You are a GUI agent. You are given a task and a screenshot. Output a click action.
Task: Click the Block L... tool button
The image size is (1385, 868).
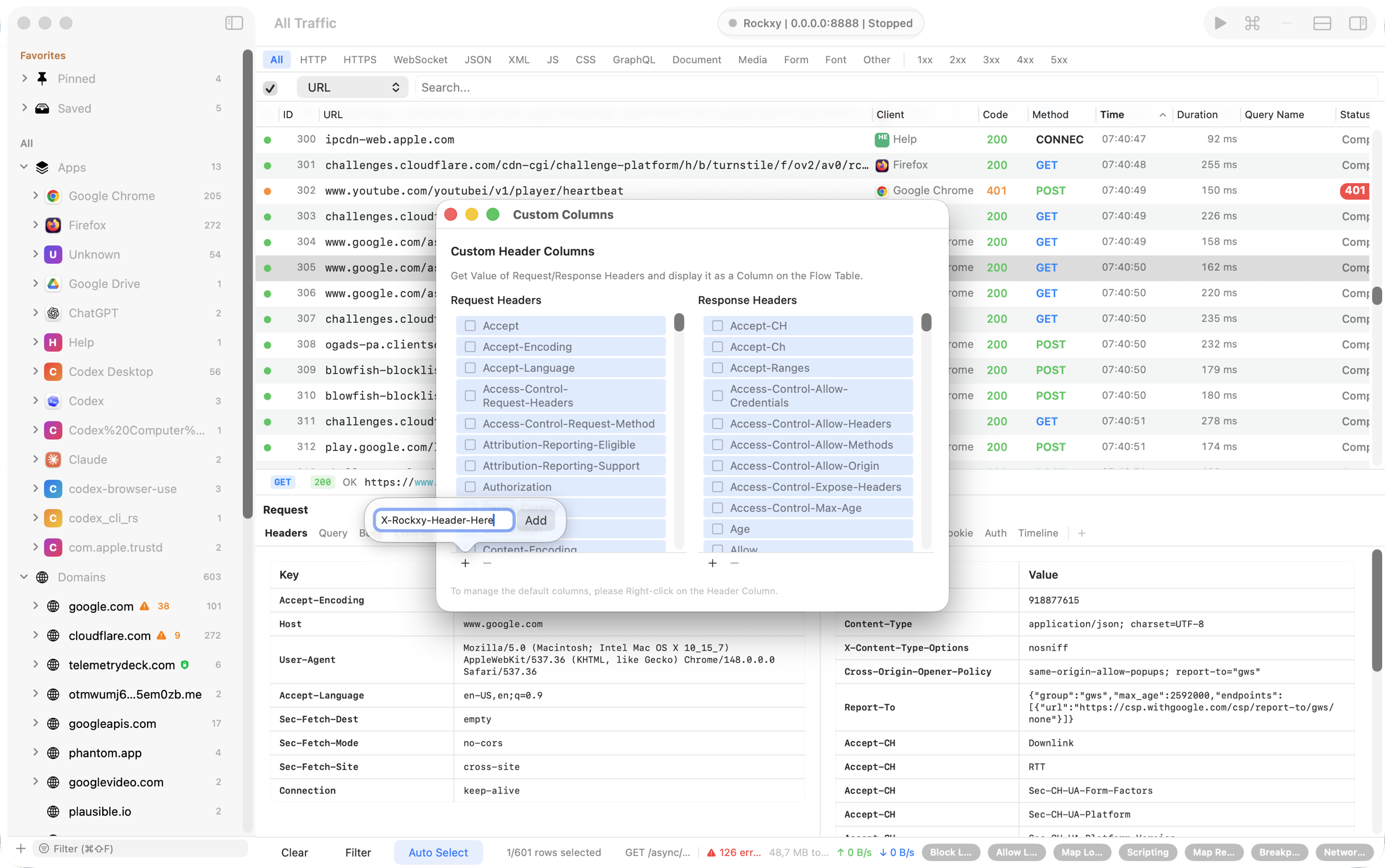[951, 853]
